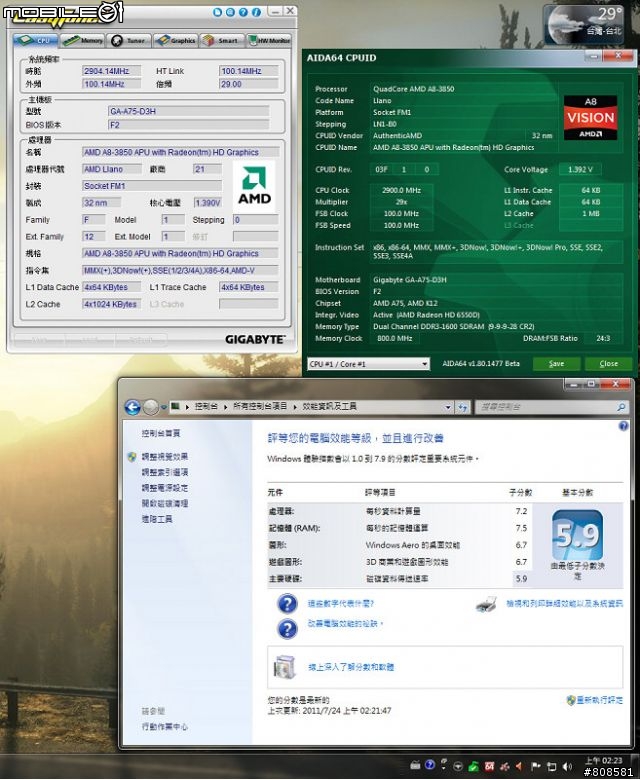Open learn more about scores online link
The height and width of the screenshot is (780, 640).
[x=351, y=667]
